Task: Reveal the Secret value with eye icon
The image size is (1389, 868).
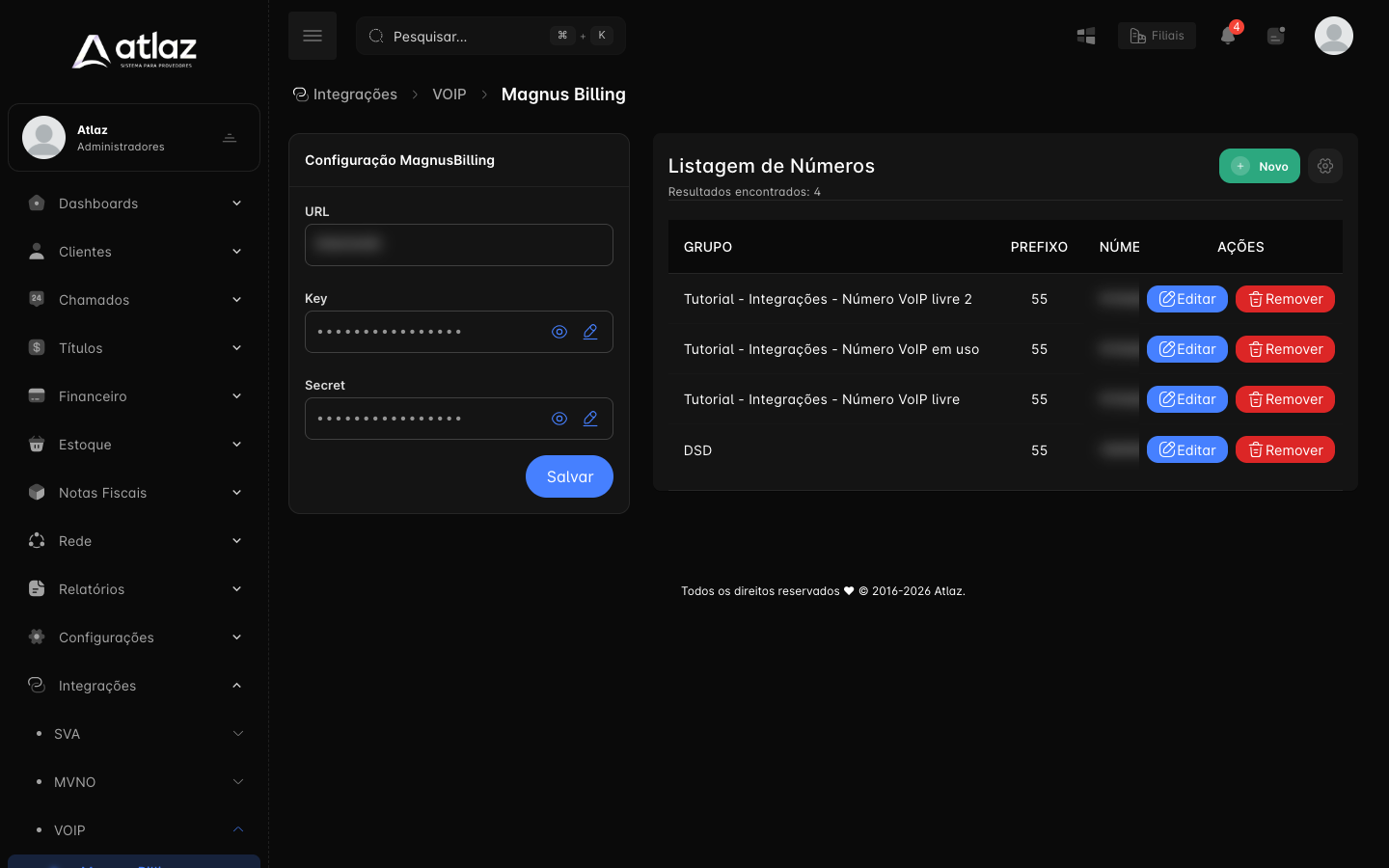Action: tap(559, 419)
